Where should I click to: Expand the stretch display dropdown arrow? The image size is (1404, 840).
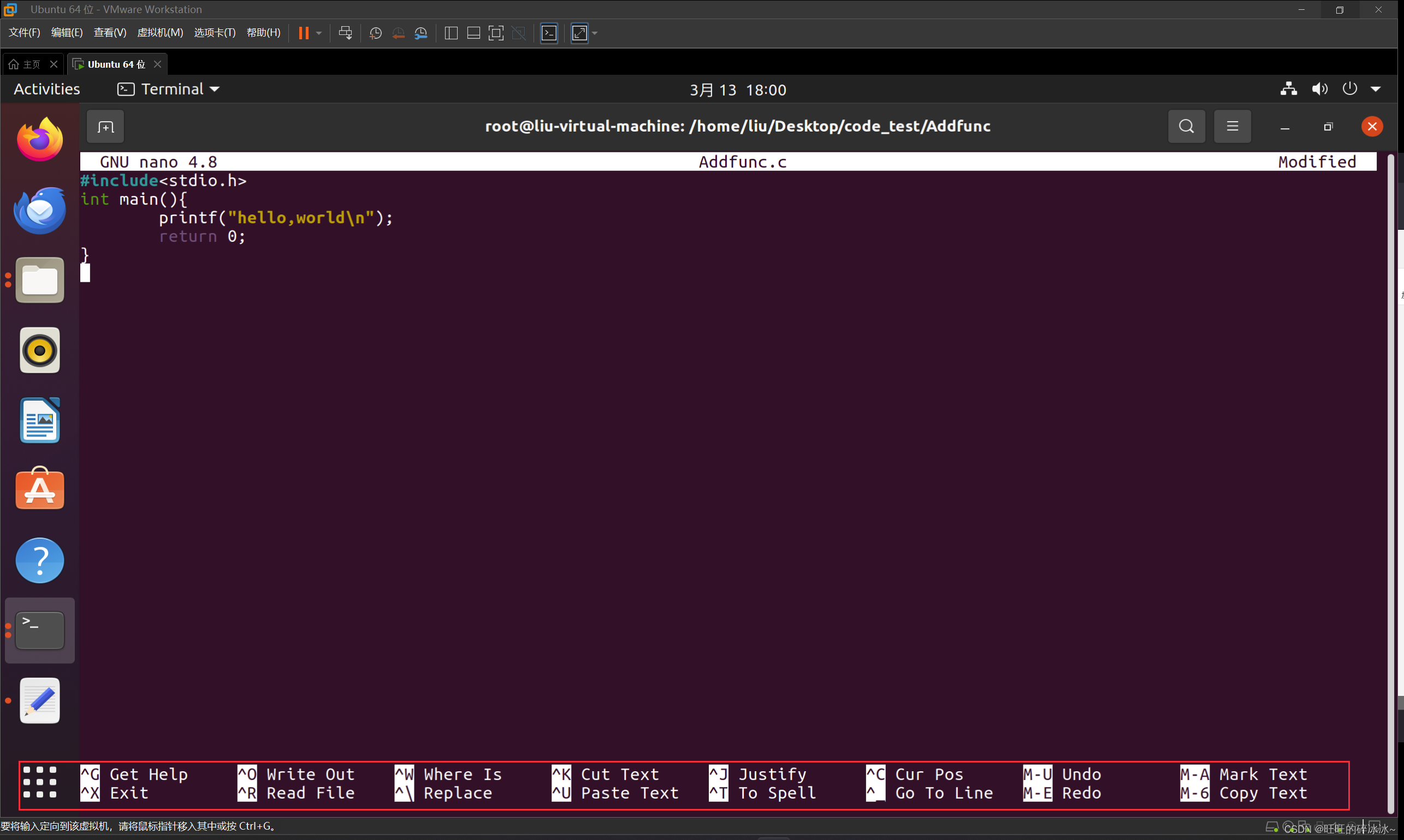click(x=595, y=33)
